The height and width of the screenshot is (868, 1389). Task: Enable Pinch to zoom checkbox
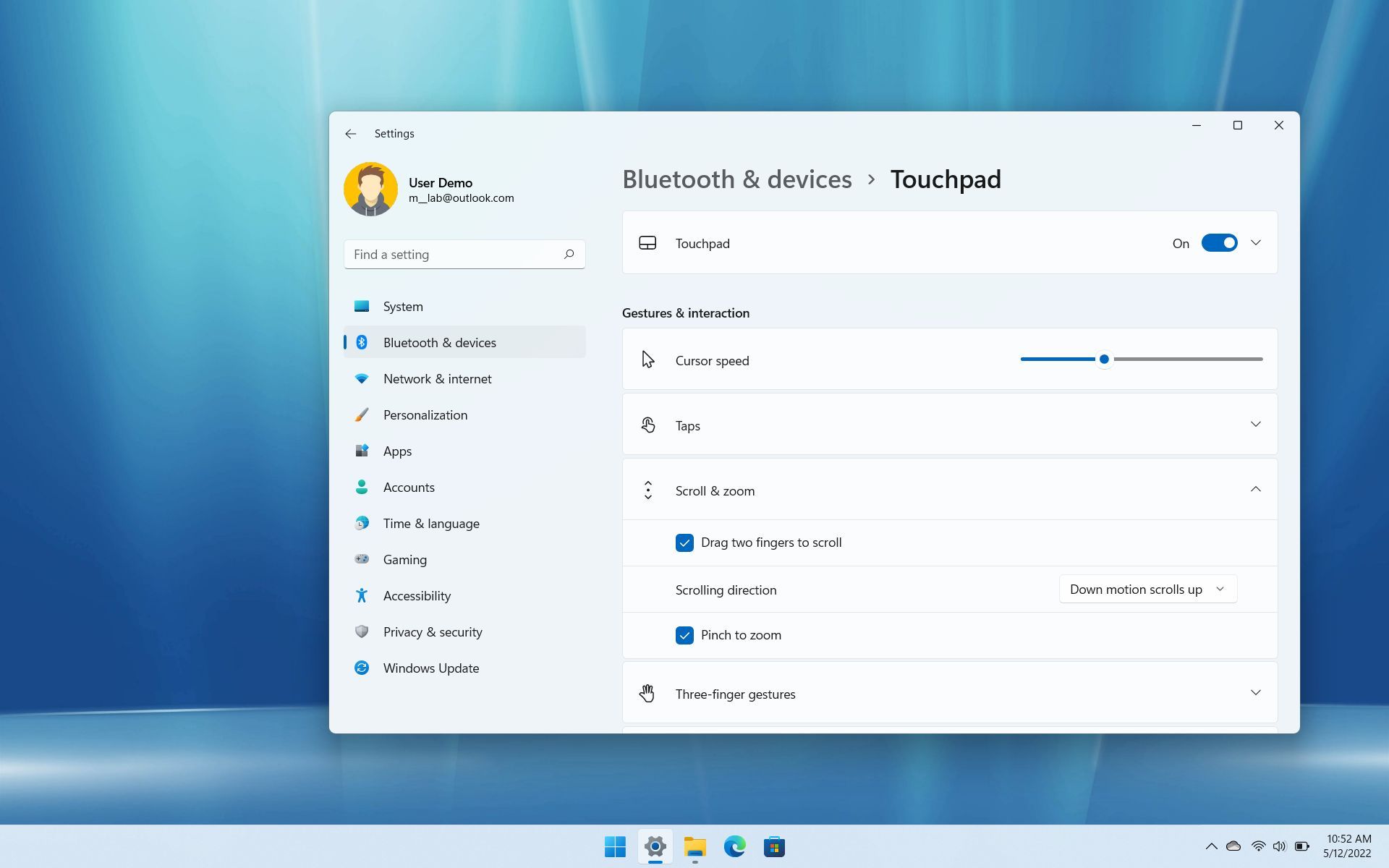[684, 634]
